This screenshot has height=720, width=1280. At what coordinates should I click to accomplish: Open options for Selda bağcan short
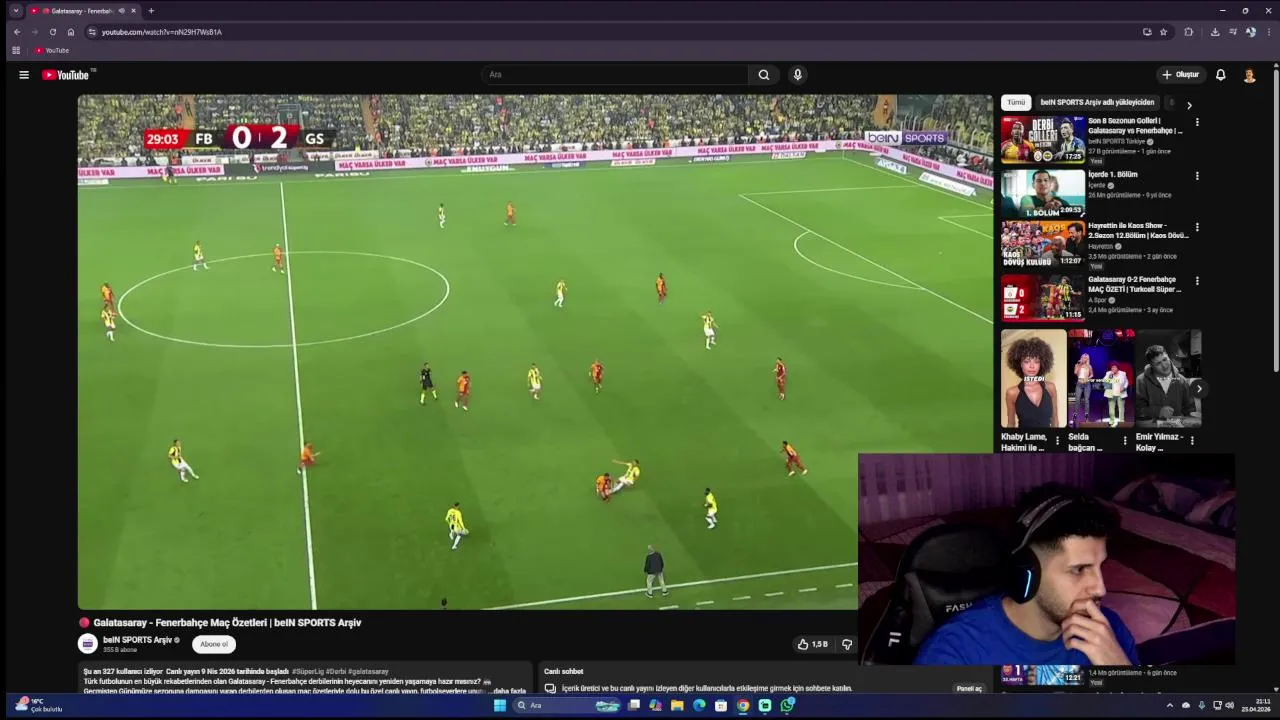[x=1125, y=441]
